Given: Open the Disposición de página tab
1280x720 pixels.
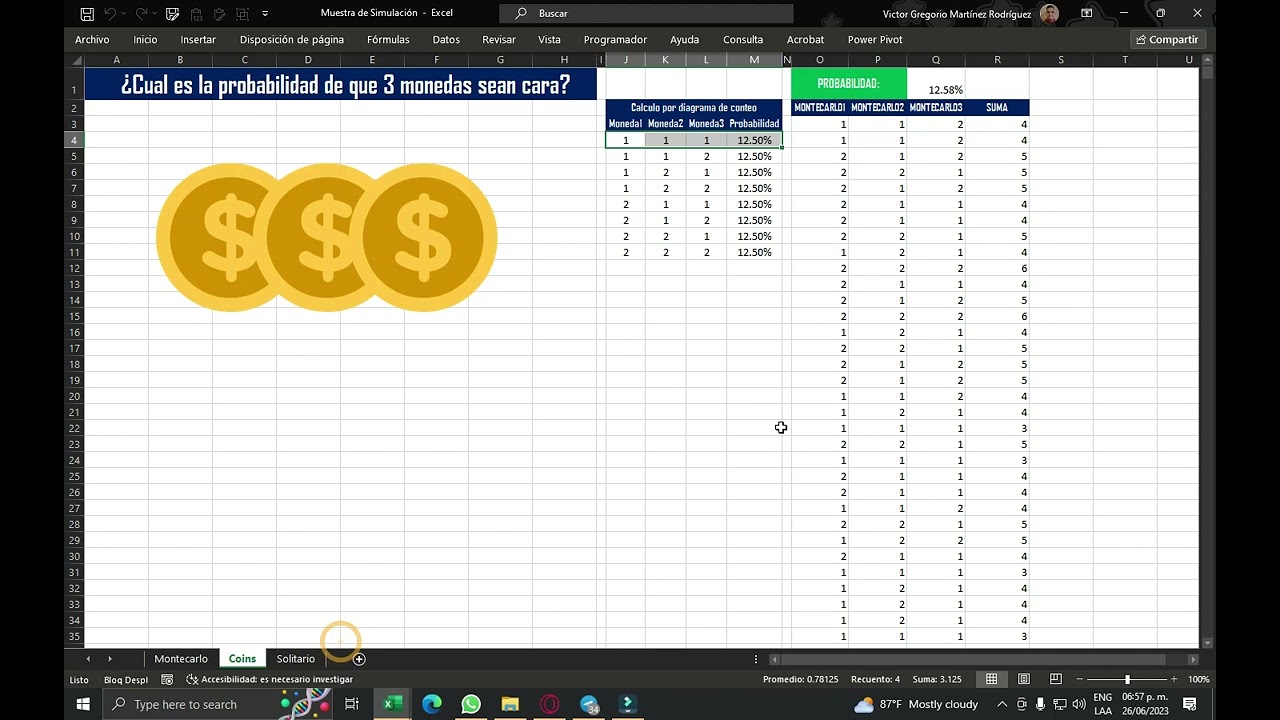Looking at the screenshot, I should pos(292,40).
